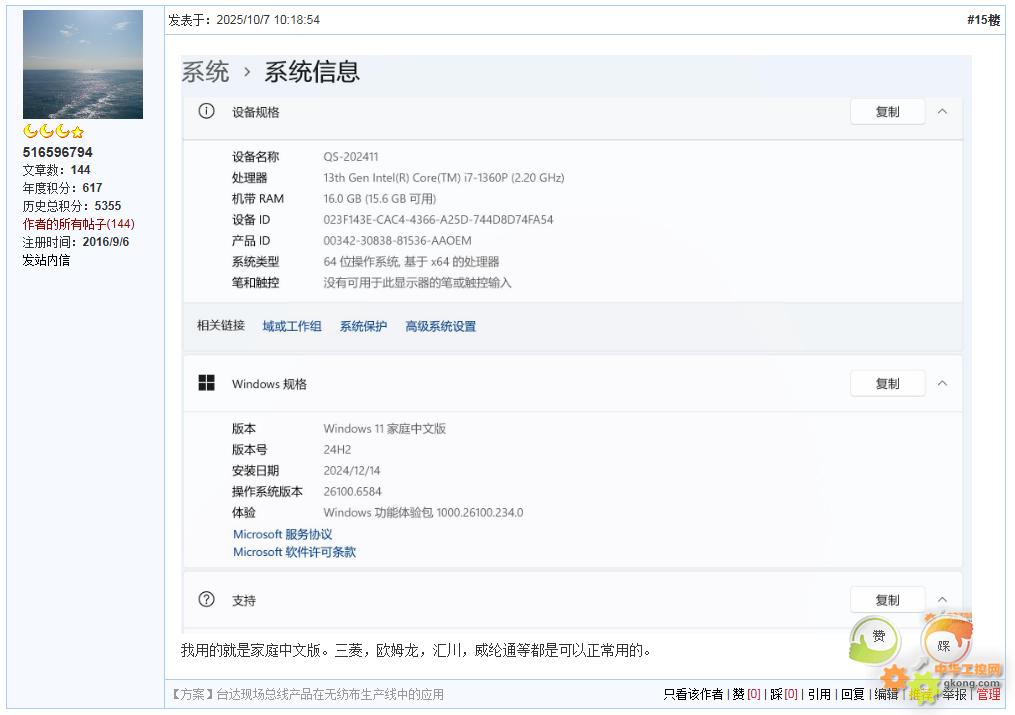Open the 系统保护 related link

pyautogui.click(x=363, y=326)
